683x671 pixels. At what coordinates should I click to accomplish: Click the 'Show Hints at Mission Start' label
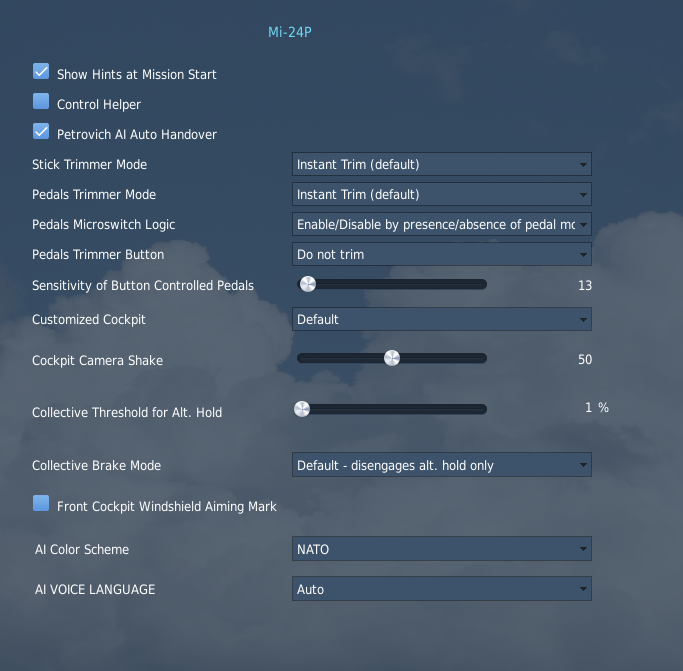click(x=136, y=75)
